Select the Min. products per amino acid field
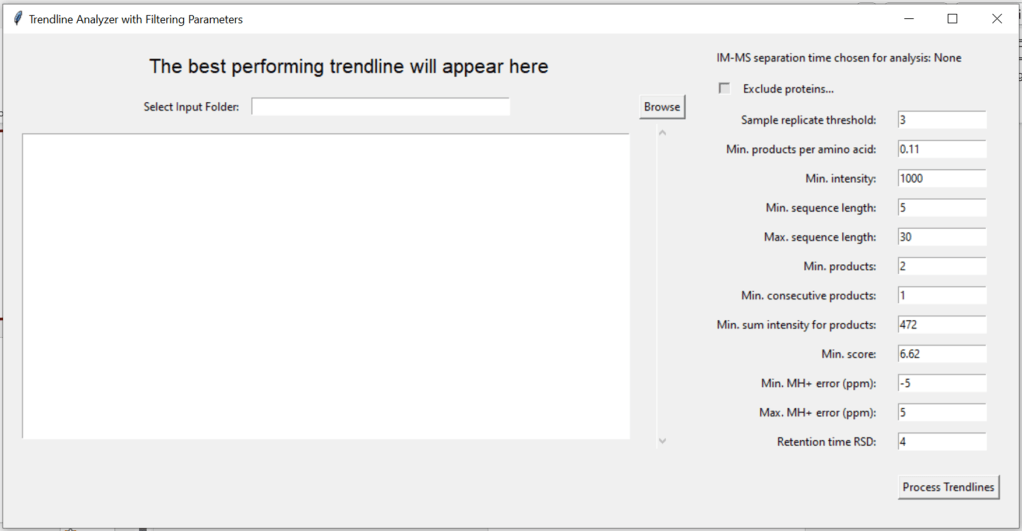The height and width of the screenshot is (531, 1022). click(x=941, y=149)
